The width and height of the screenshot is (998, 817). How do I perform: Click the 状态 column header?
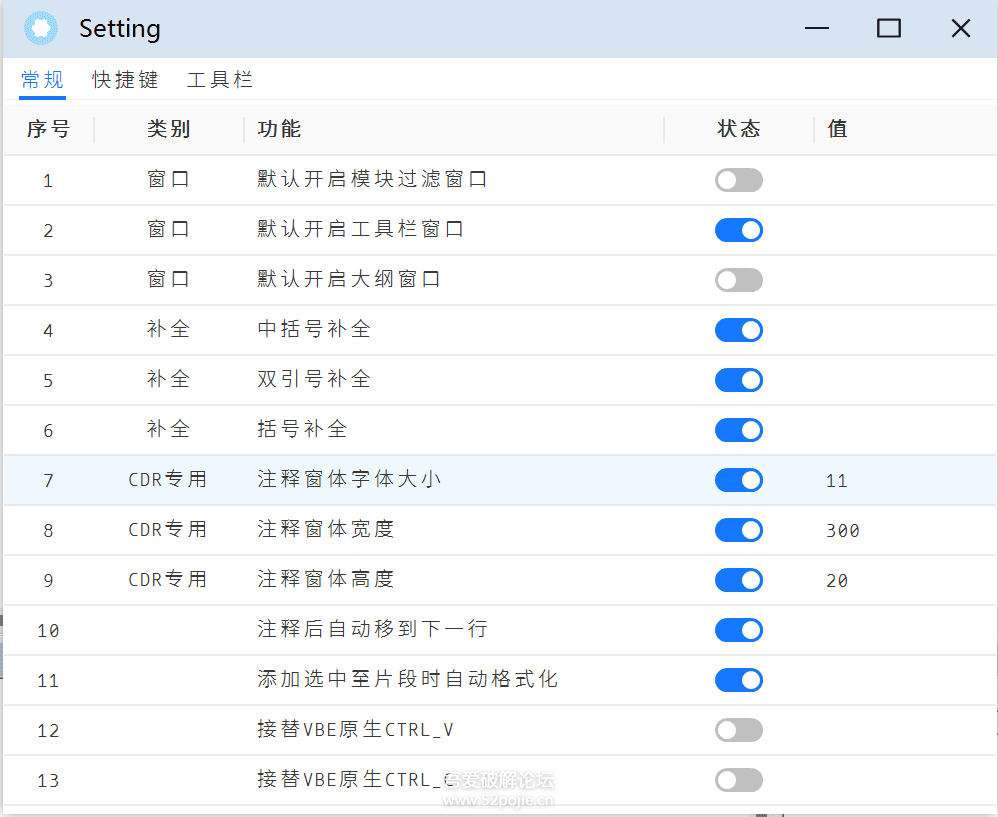(x=738, y=129)
